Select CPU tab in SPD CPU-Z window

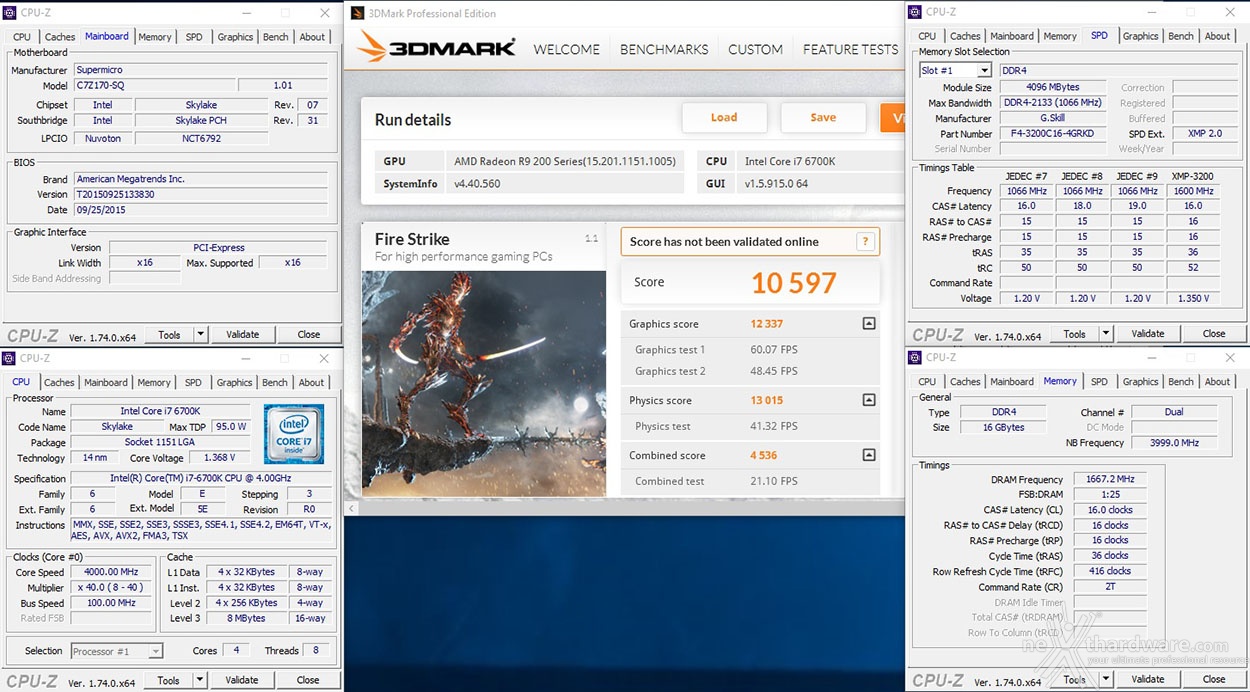[927, 36]
